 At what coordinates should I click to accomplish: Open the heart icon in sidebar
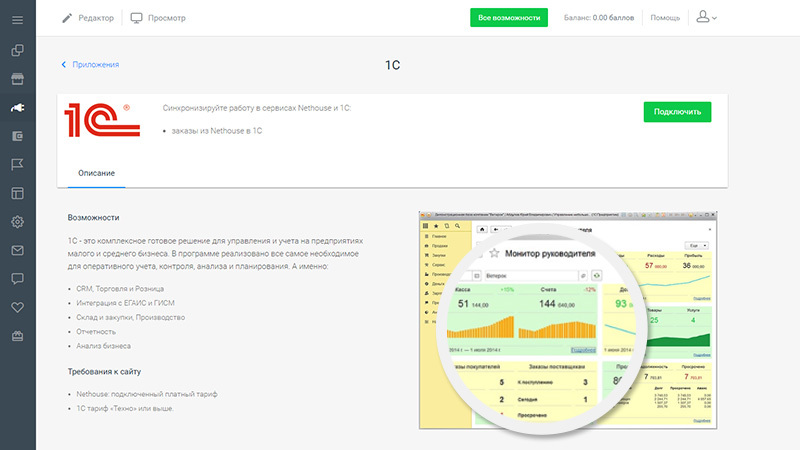[17, 308]
